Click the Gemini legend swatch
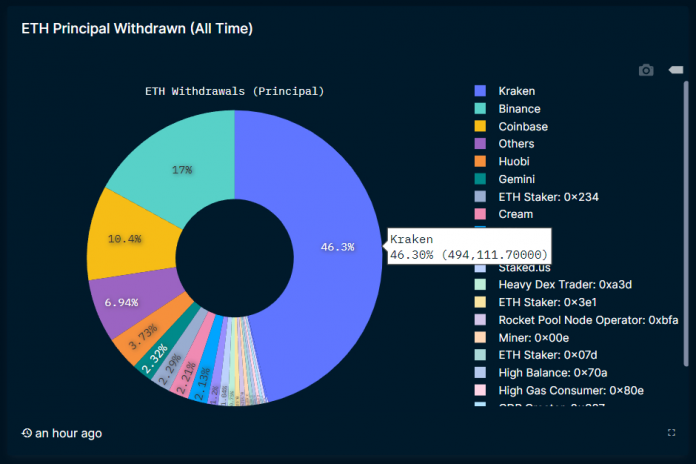Viewport: 696px width, 464px height. 480,179
